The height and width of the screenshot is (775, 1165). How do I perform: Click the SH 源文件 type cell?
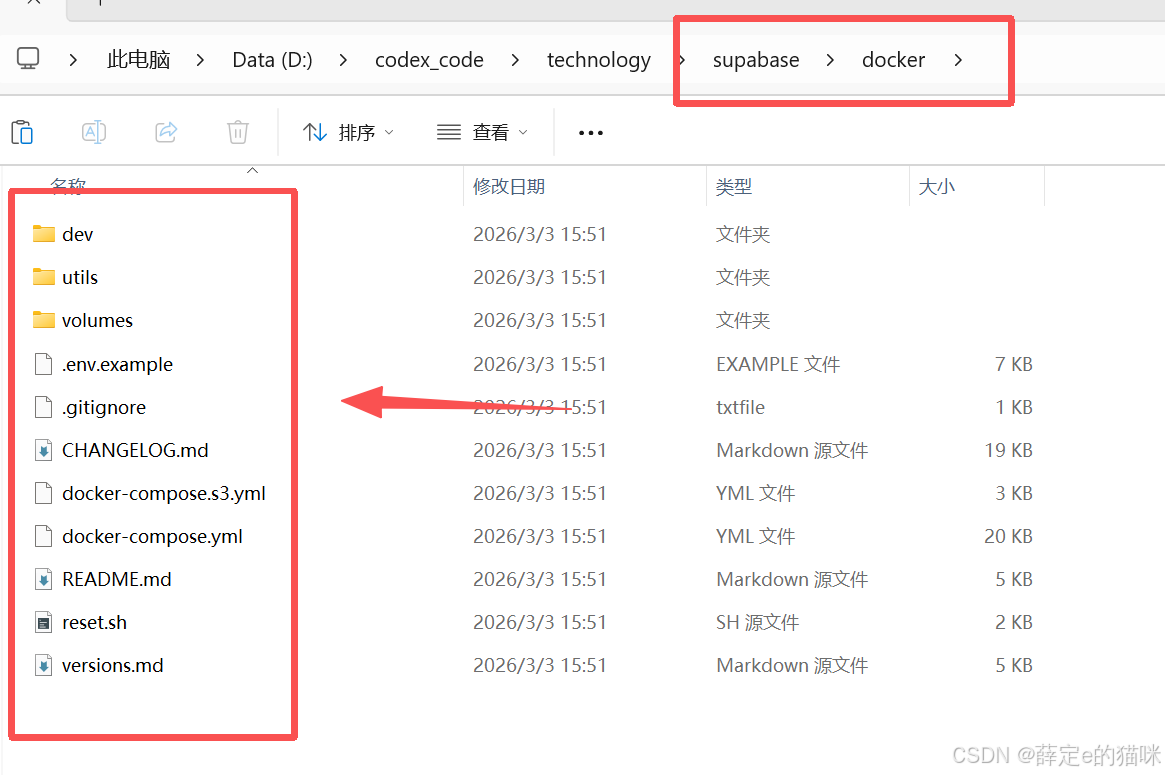(757, 623)
